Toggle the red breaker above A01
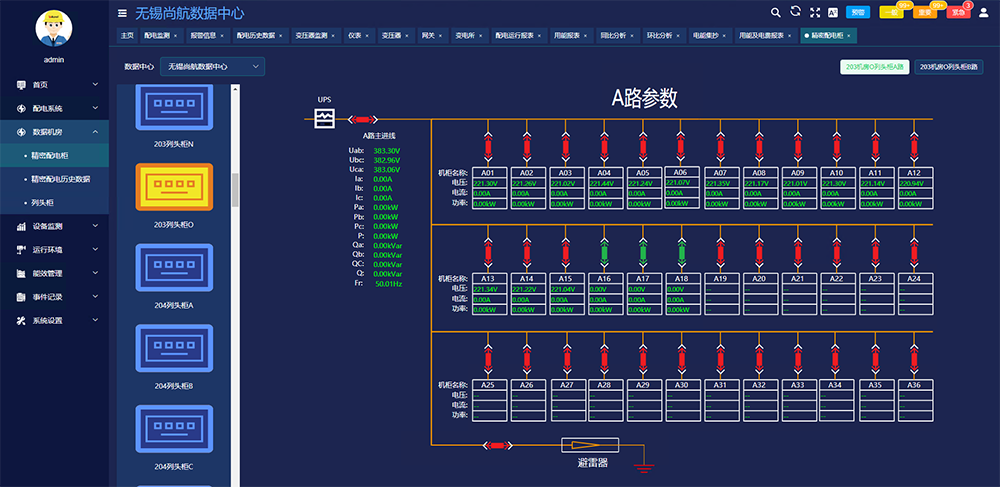The height and width of the screenshot is (487, 1000). point(488,147)
